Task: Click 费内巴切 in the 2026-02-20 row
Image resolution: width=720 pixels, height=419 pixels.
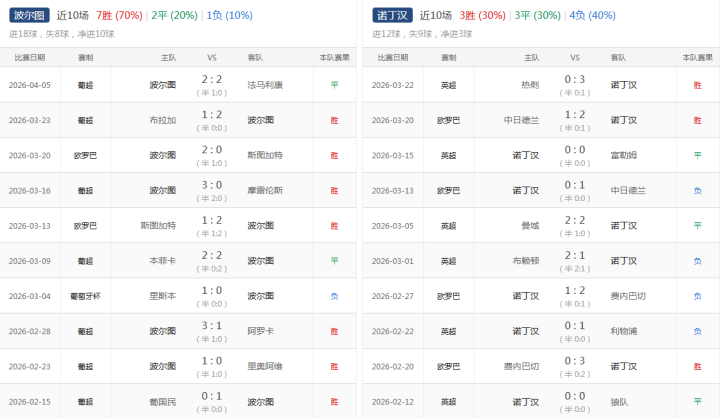Action: 521,367
